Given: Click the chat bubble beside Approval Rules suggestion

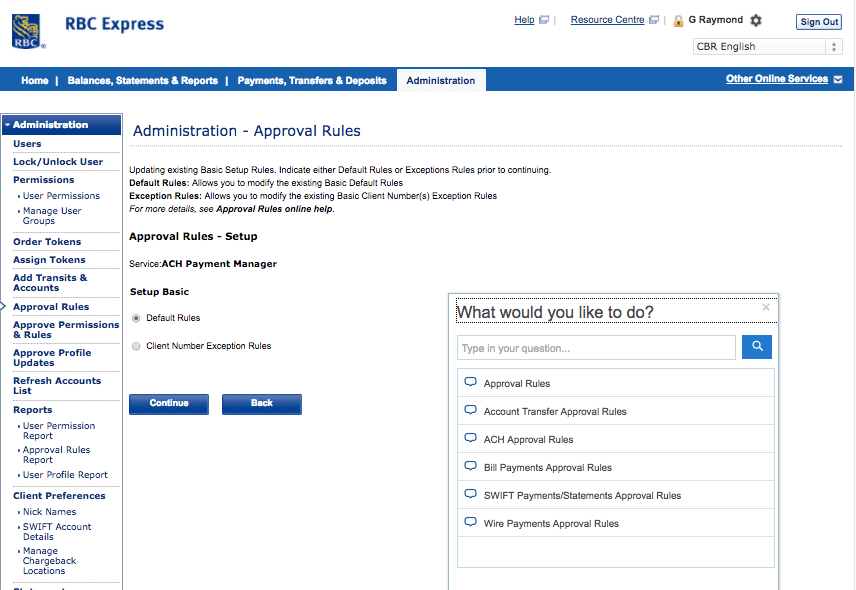Looking at the screenshot, I should (x=470, y=383).
